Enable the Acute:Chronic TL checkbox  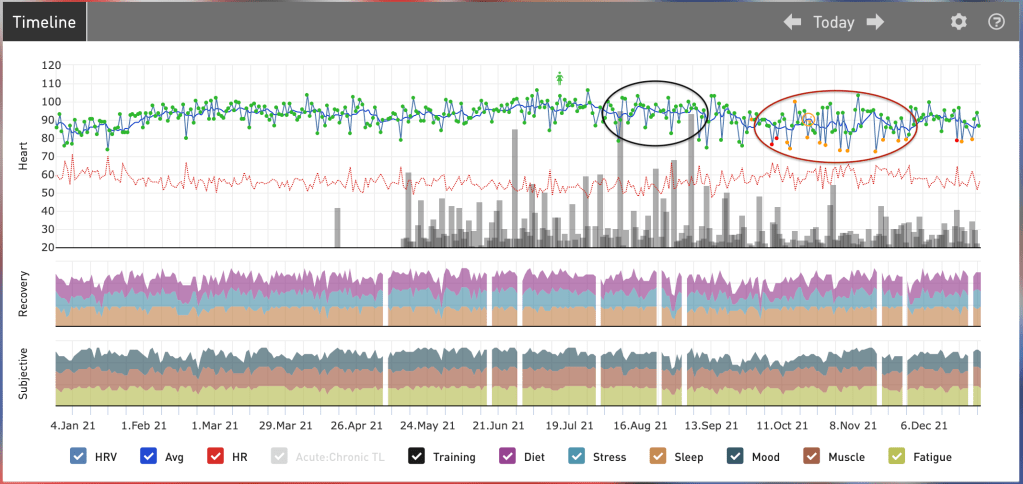pos(281,457)
